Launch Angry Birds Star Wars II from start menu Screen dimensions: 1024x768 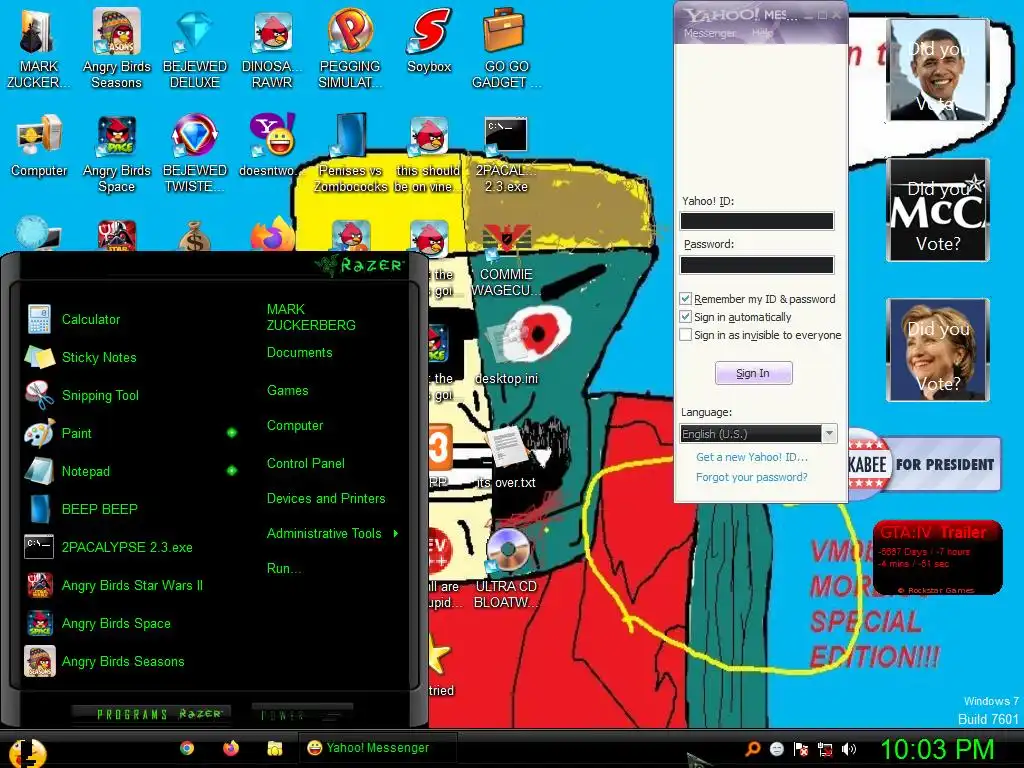114,585
